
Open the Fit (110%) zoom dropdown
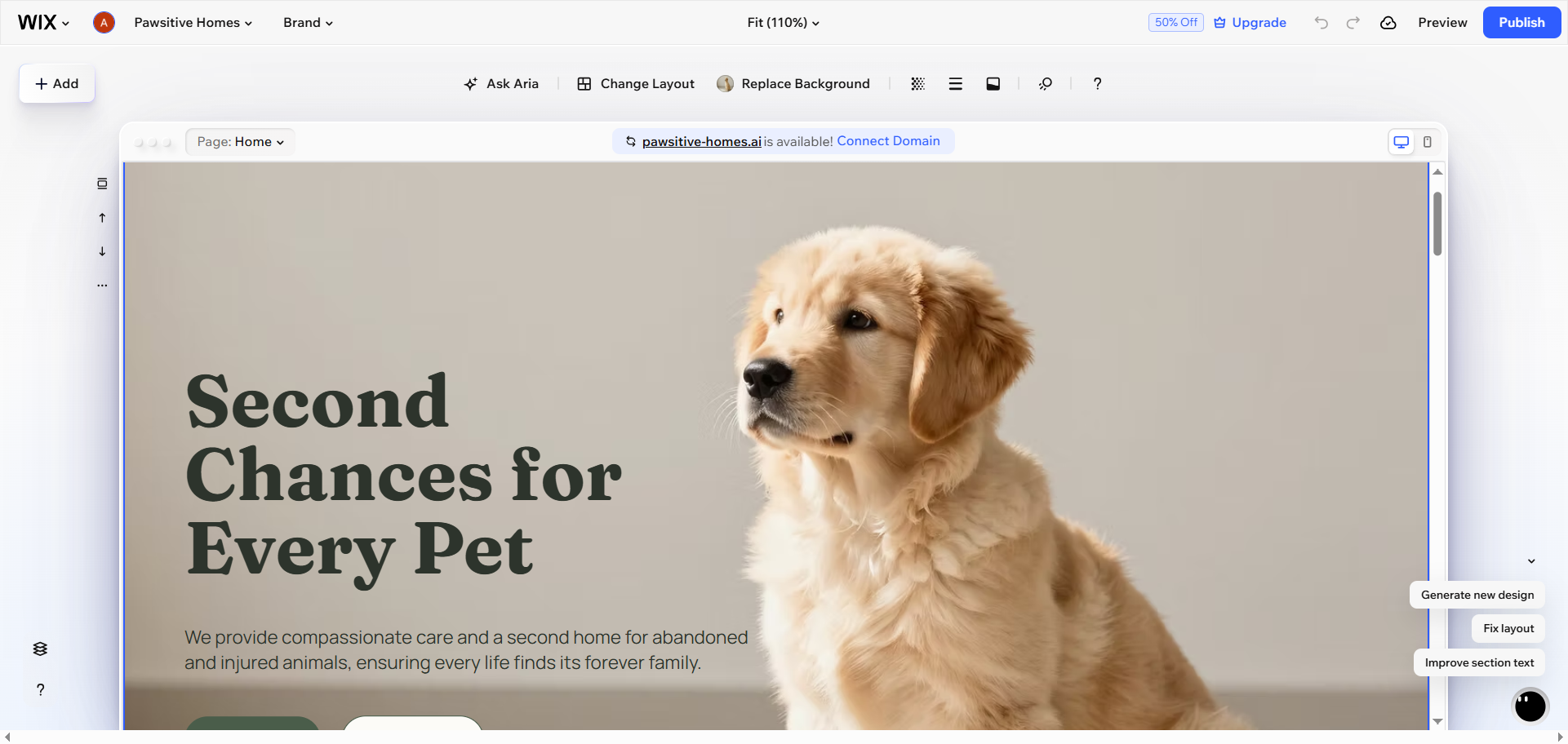[x=783, y=22]
